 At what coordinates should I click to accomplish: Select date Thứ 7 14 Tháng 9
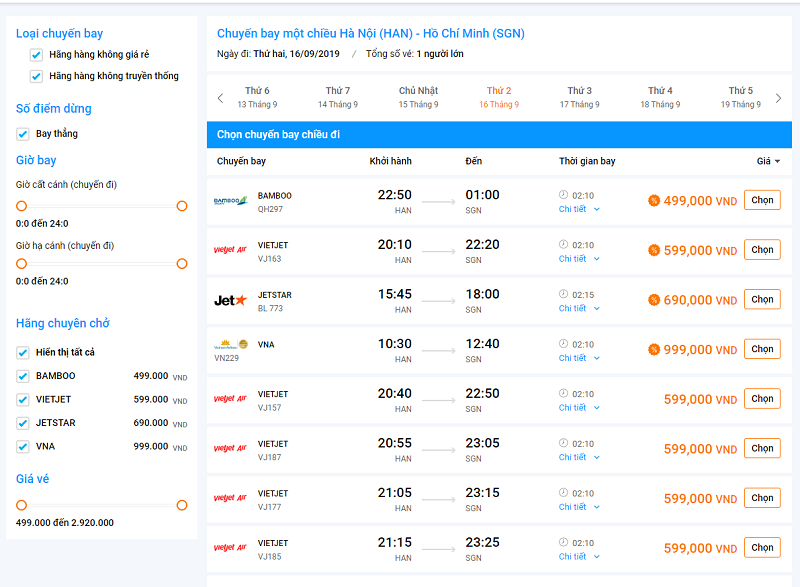click(338, 97)
